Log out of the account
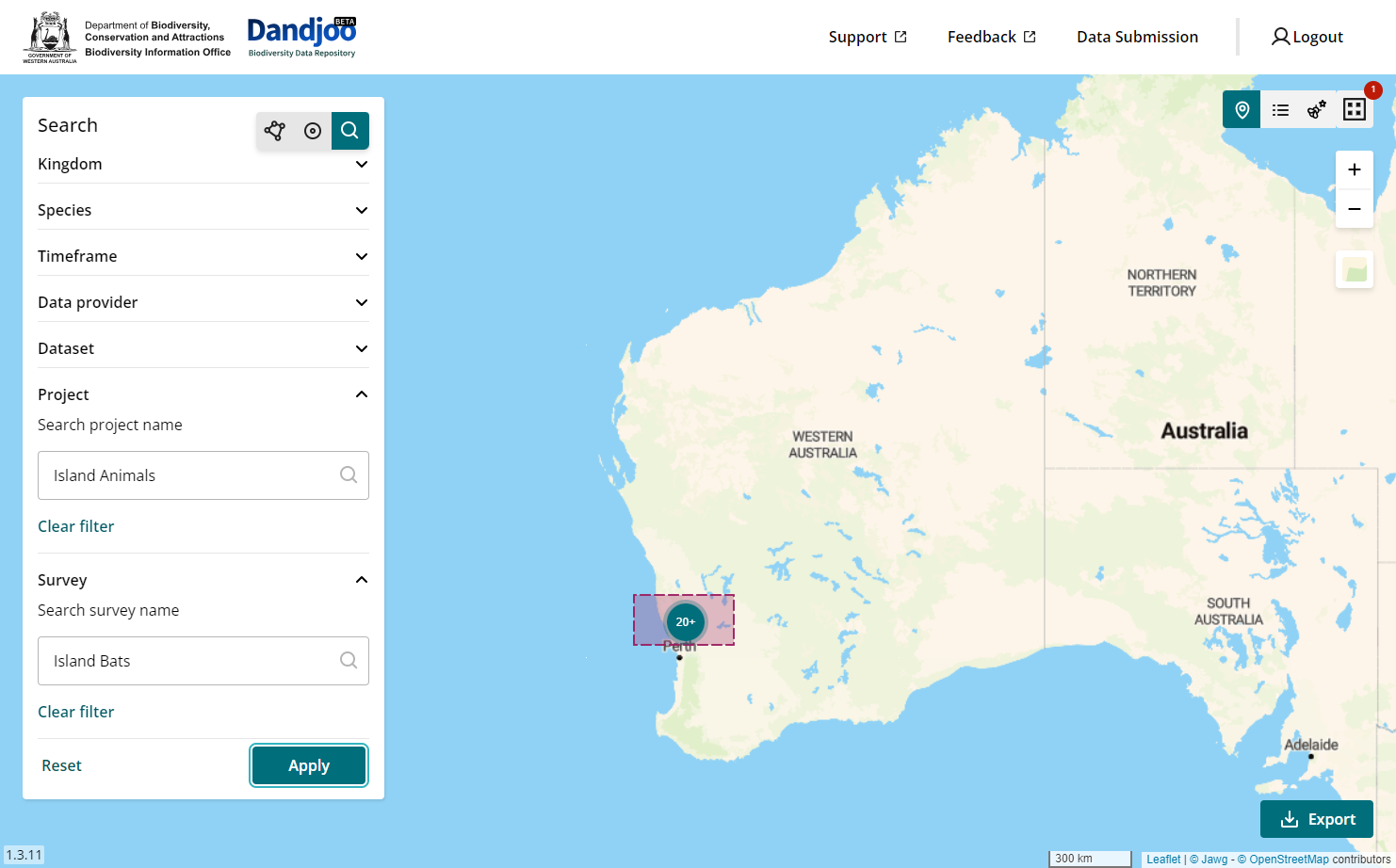Viewport: 1396px width, 868px height. (x=1307, y=37)
